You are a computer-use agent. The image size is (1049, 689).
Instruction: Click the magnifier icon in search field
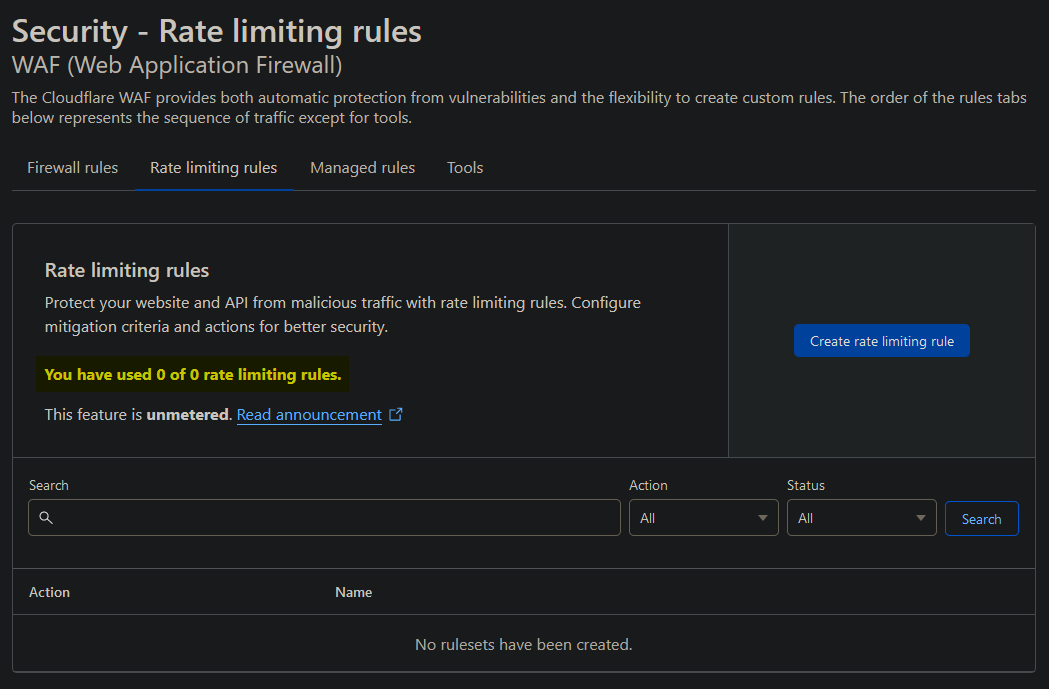pyautogui.click(x=46, y=518)
